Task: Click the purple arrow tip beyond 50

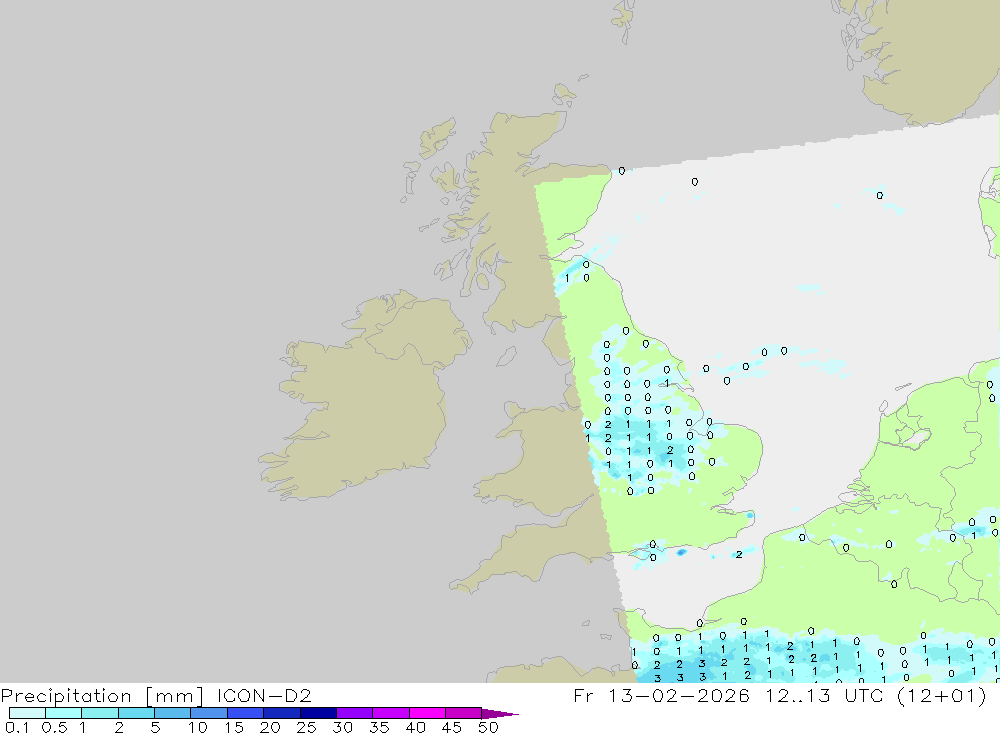Action: click(500, 713)
